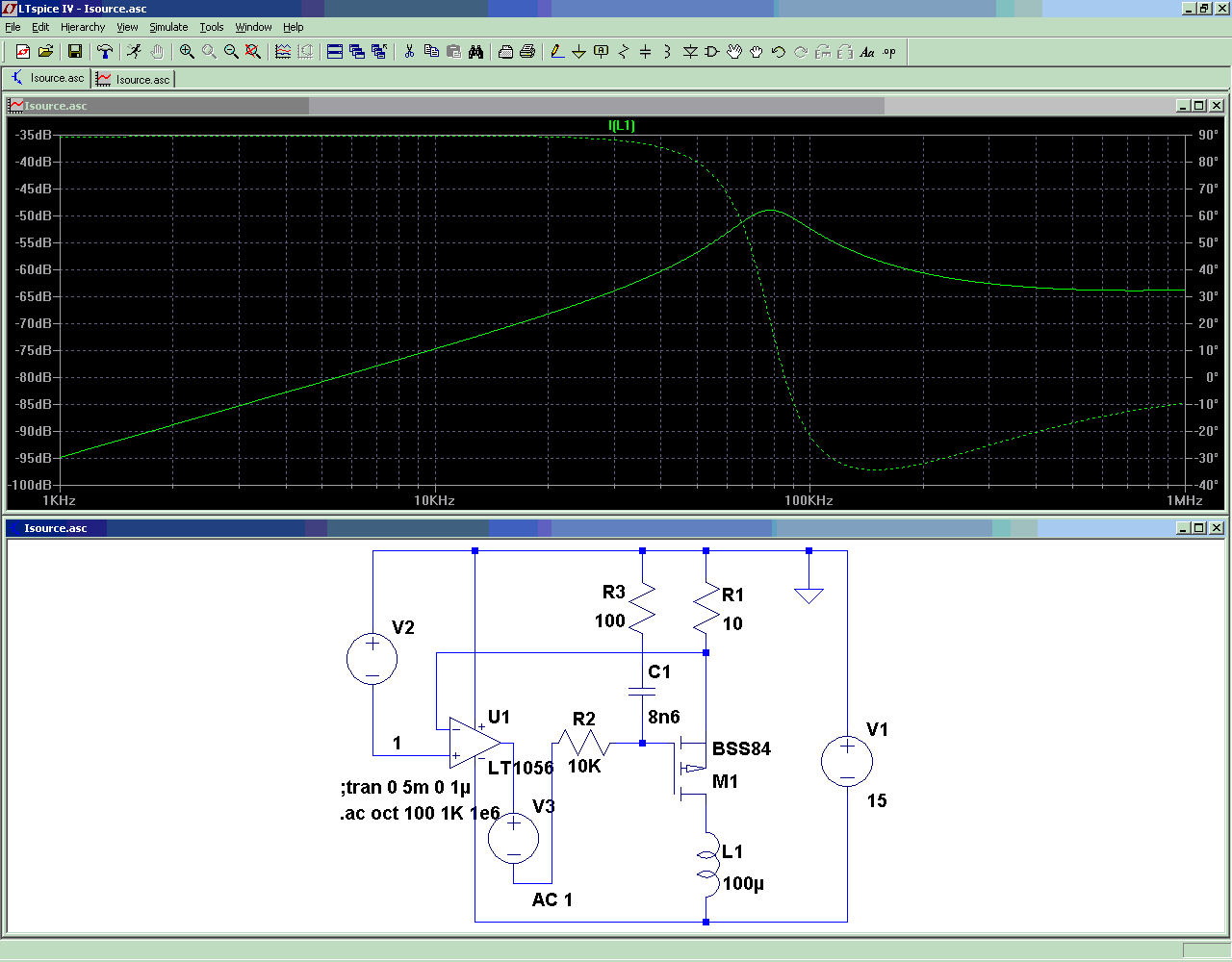Select the .ac oct 100 1K 1e6 directive
The image size is (1232, 962).
click(421, 813)
